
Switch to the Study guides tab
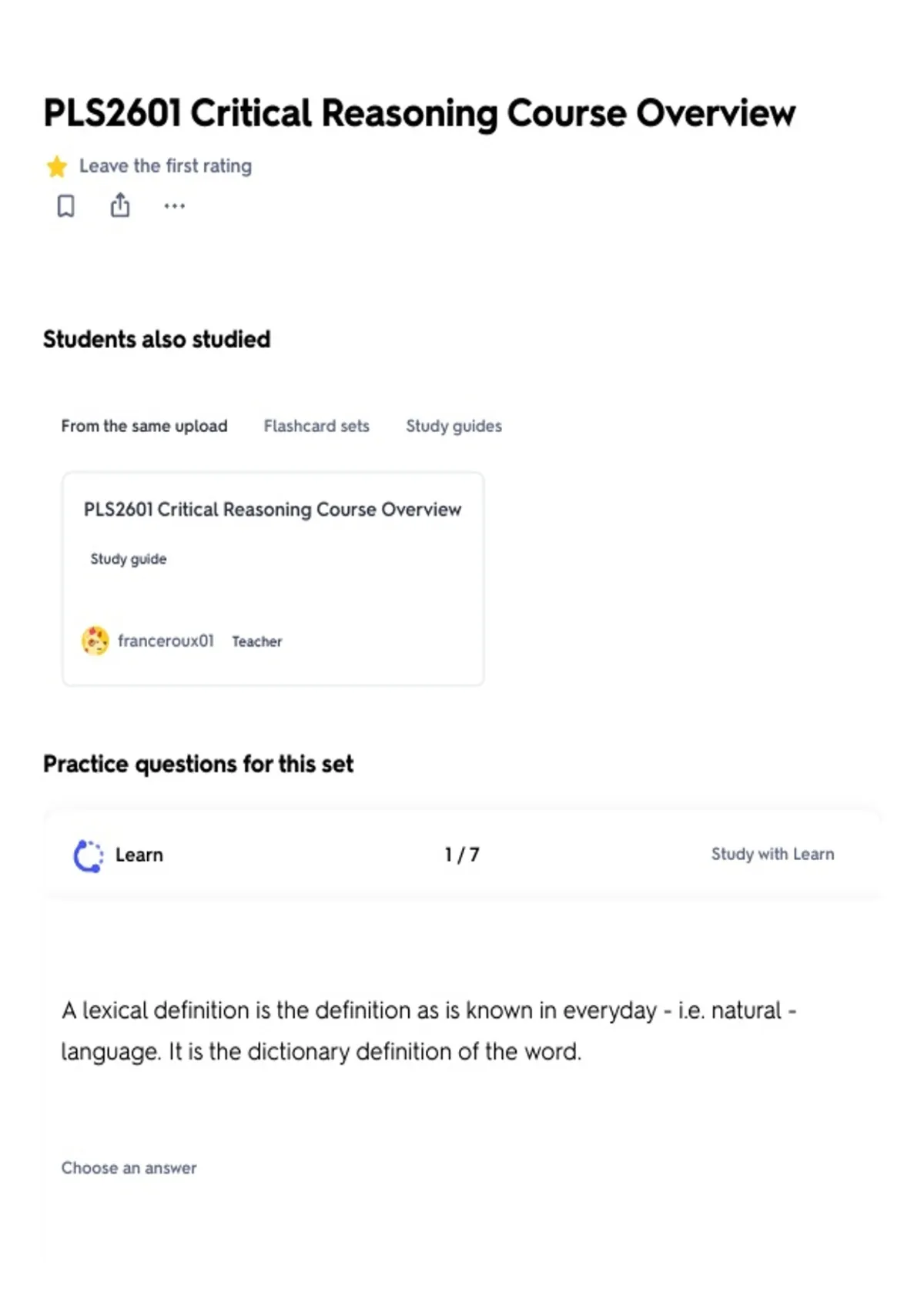(x=454, y=426)
